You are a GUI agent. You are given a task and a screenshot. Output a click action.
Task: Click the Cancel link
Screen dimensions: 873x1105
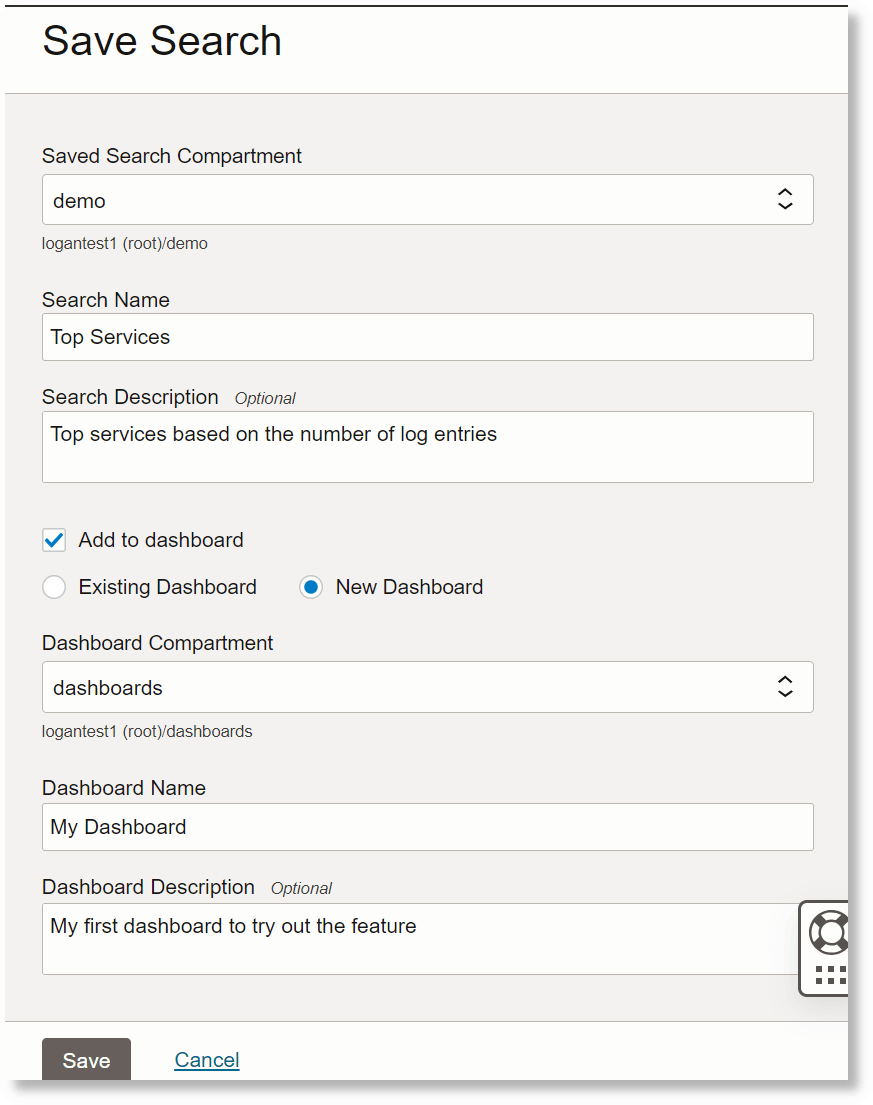click(206, 1060)
